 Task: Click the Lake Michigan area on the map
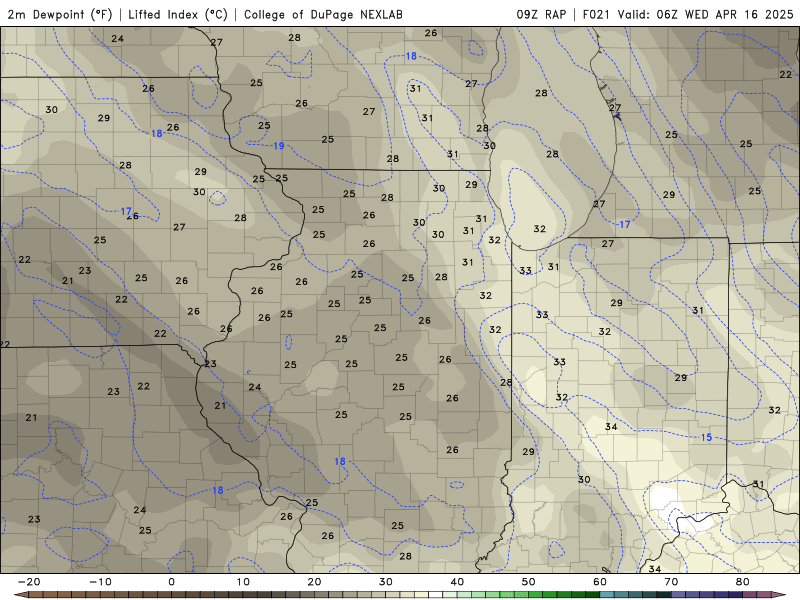coord(548,138)
